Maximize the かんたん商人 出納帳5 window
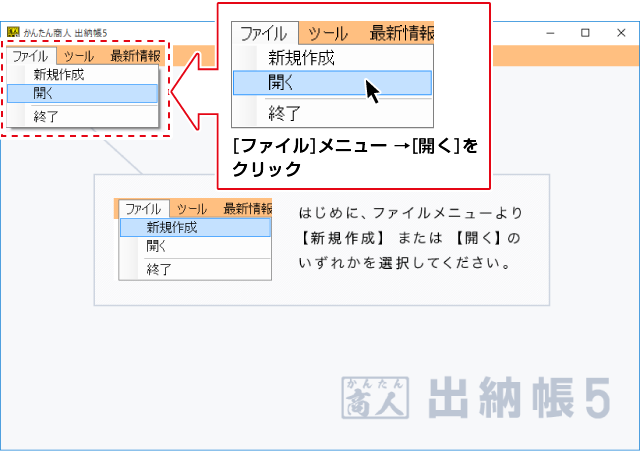The height and width of the screenshot is (451, 640). [585, 33]
